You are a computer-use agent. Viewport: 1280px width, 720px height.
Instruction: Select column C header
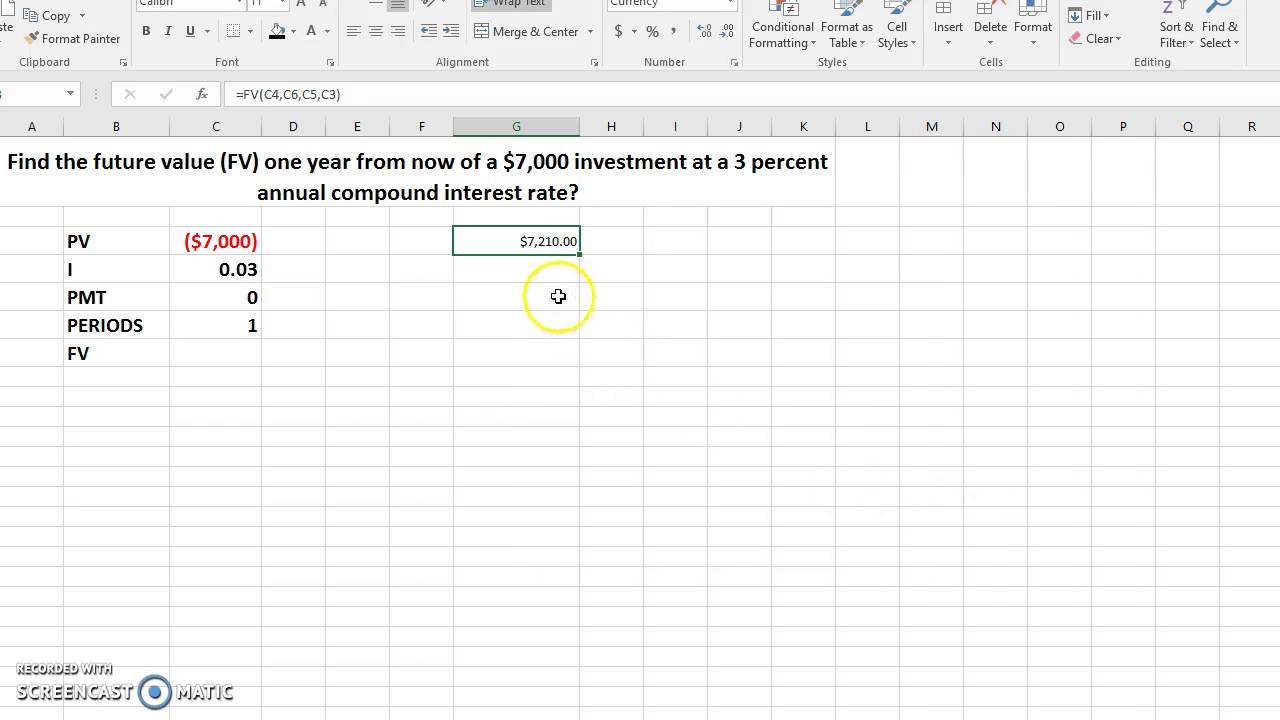click(x=216, y=126)
